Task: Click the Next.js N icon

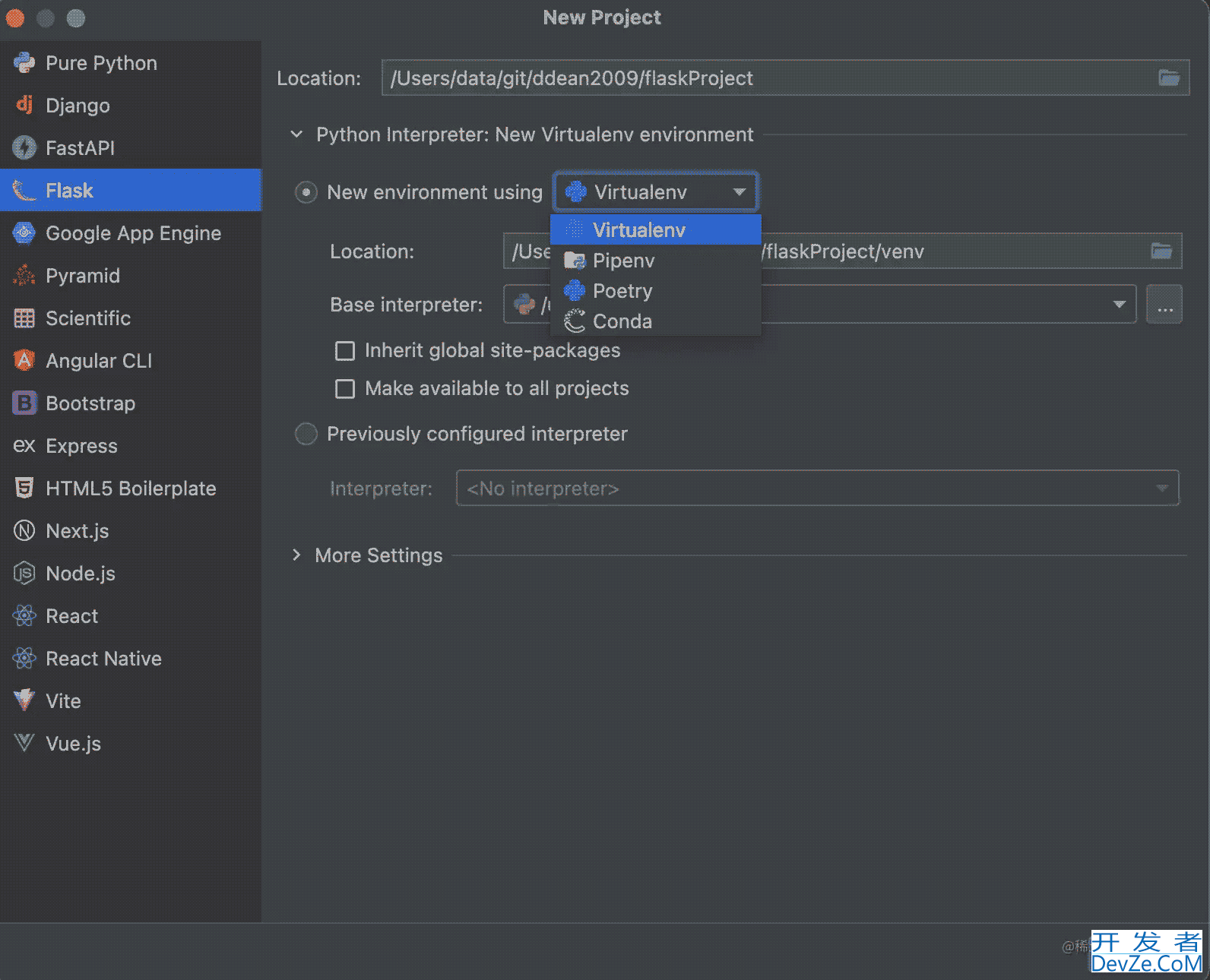Action: pyautogui.click(x=24, y=530)
